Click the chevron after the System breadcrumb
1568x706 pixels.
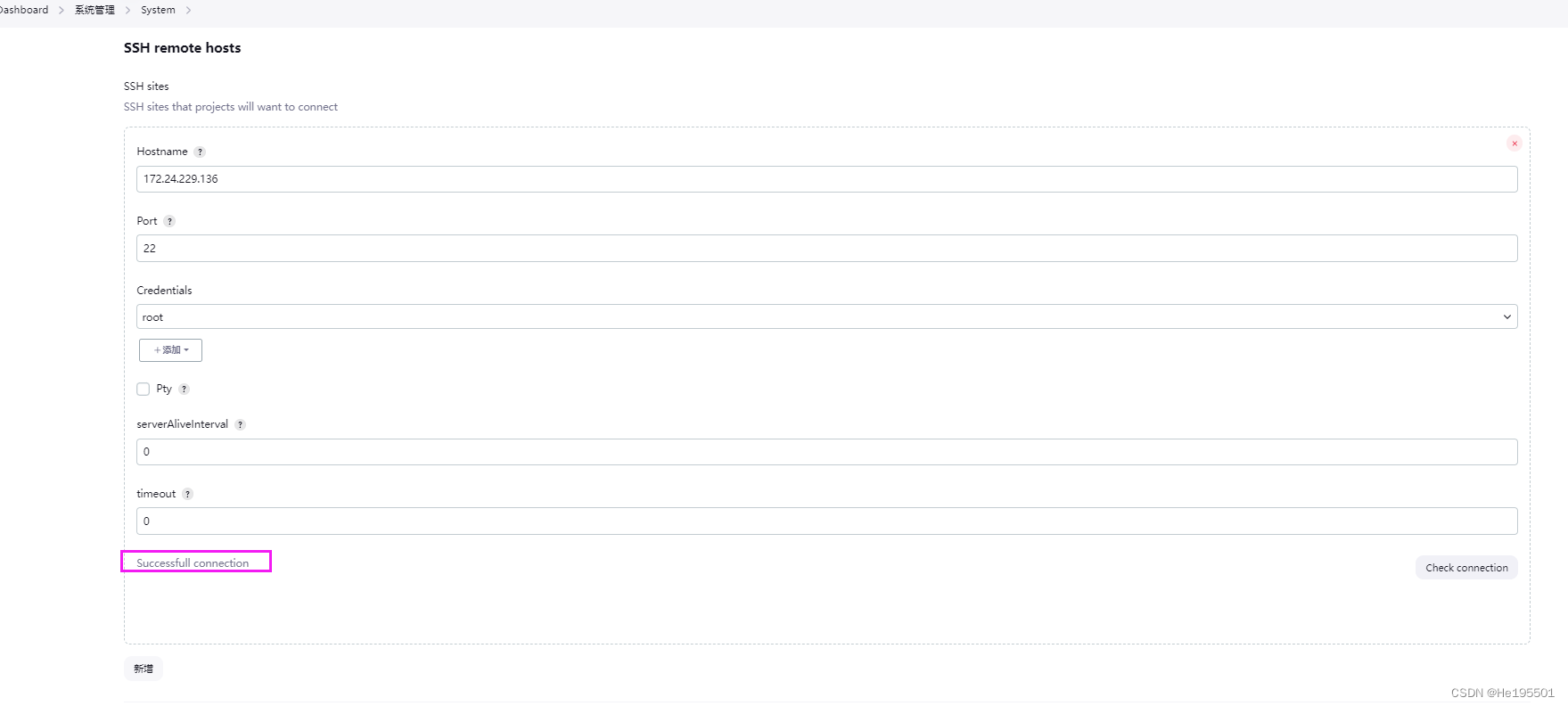(188, 11)
